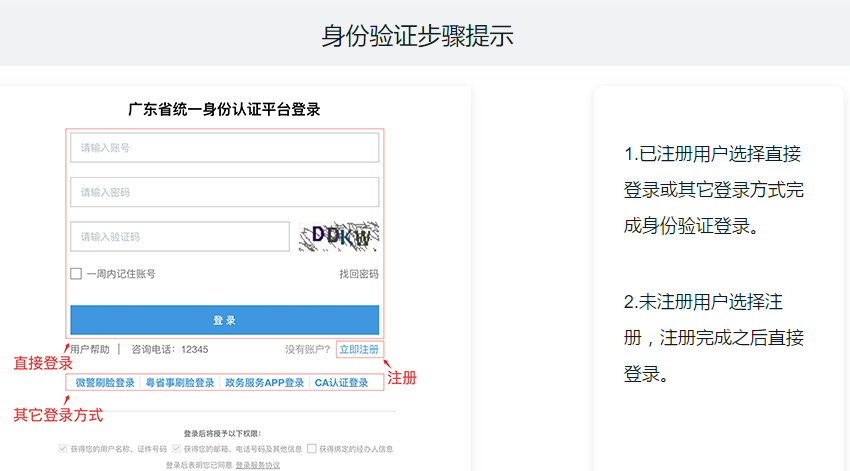Click the 请输入账号 account input field
The width and height of the screenshot is (850, 471).
click(224, 148)
